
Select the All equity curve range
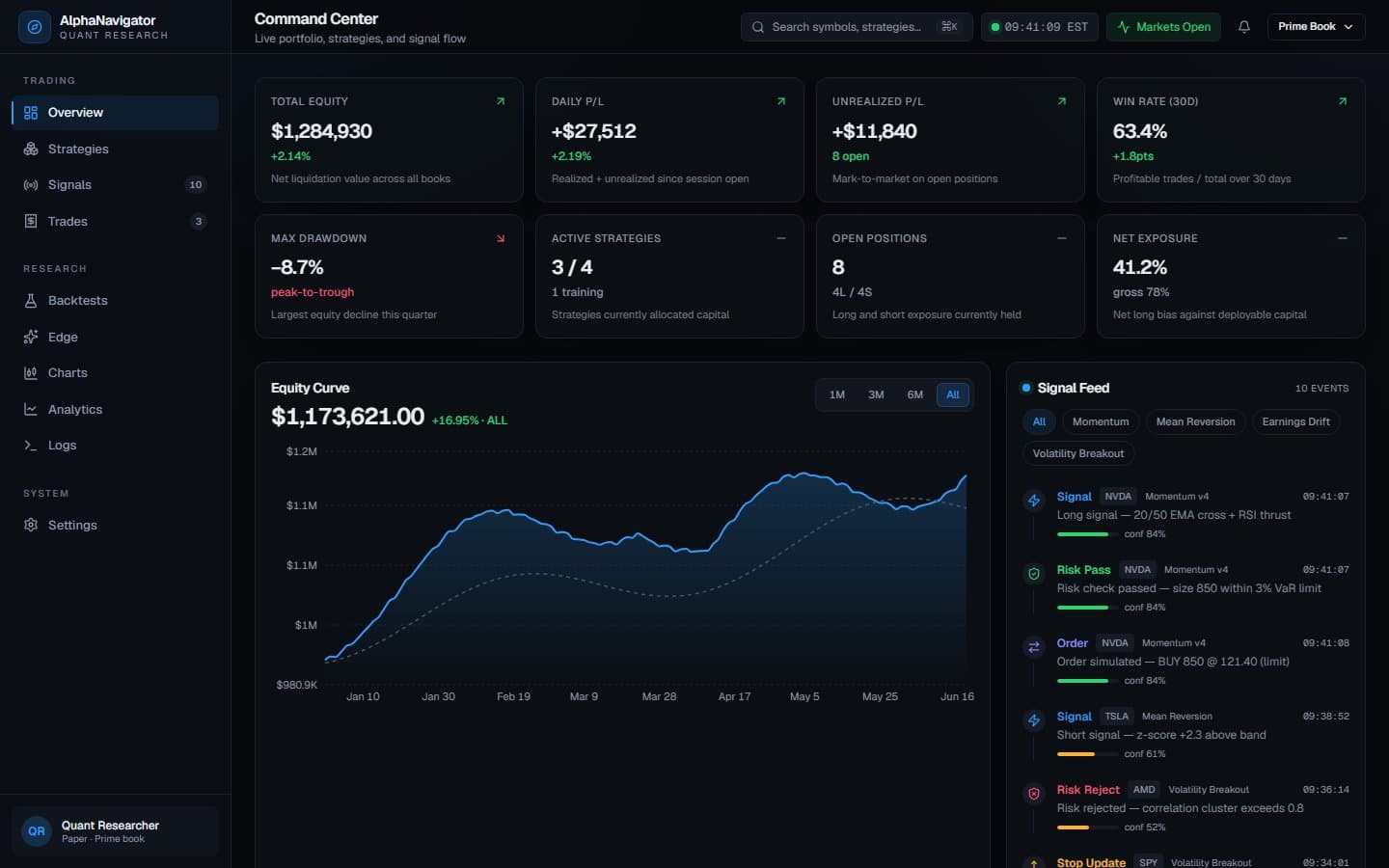pos(953,395)
